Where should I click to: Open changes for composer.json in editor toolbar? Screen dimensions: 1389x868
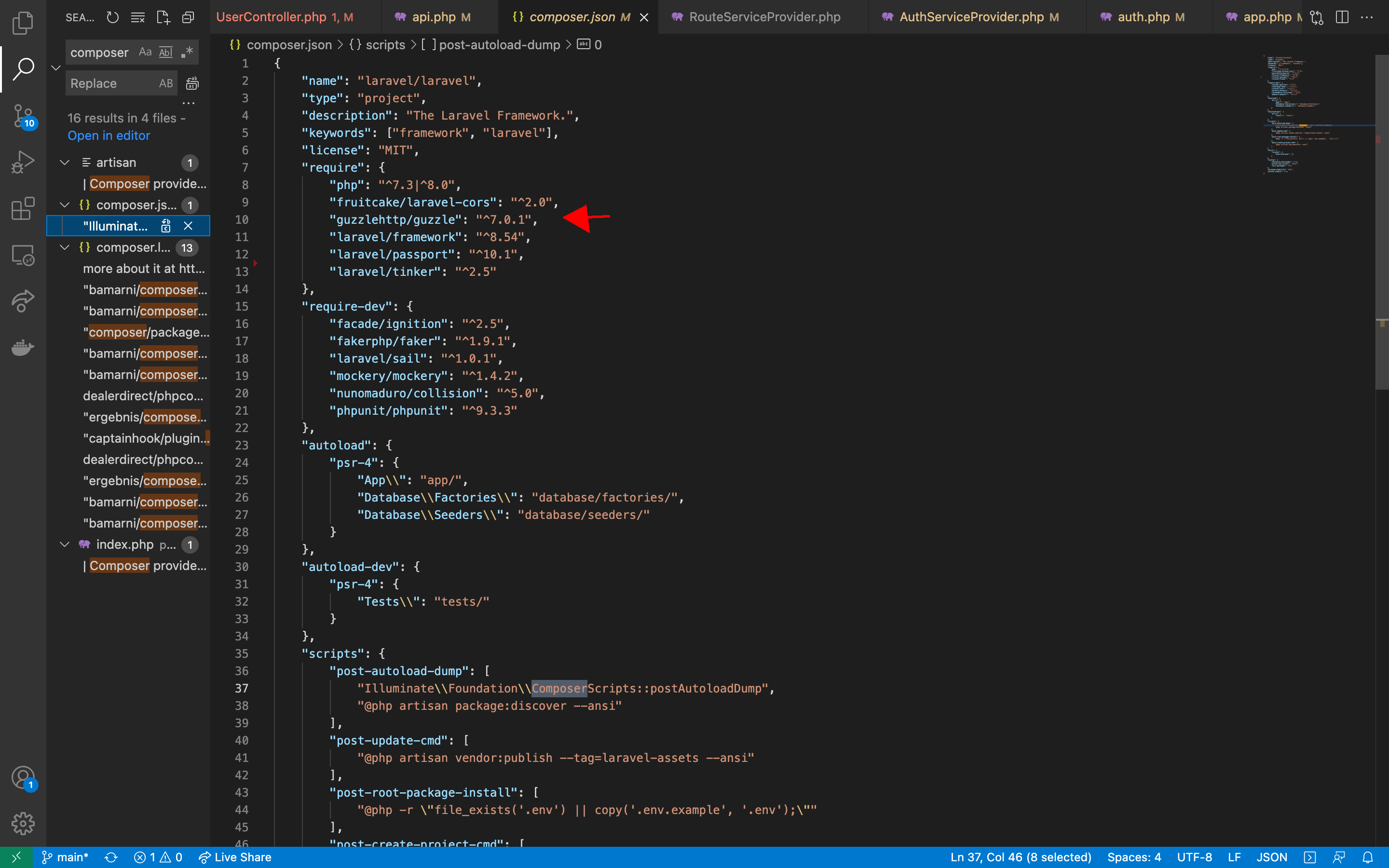coord(1317,17)
